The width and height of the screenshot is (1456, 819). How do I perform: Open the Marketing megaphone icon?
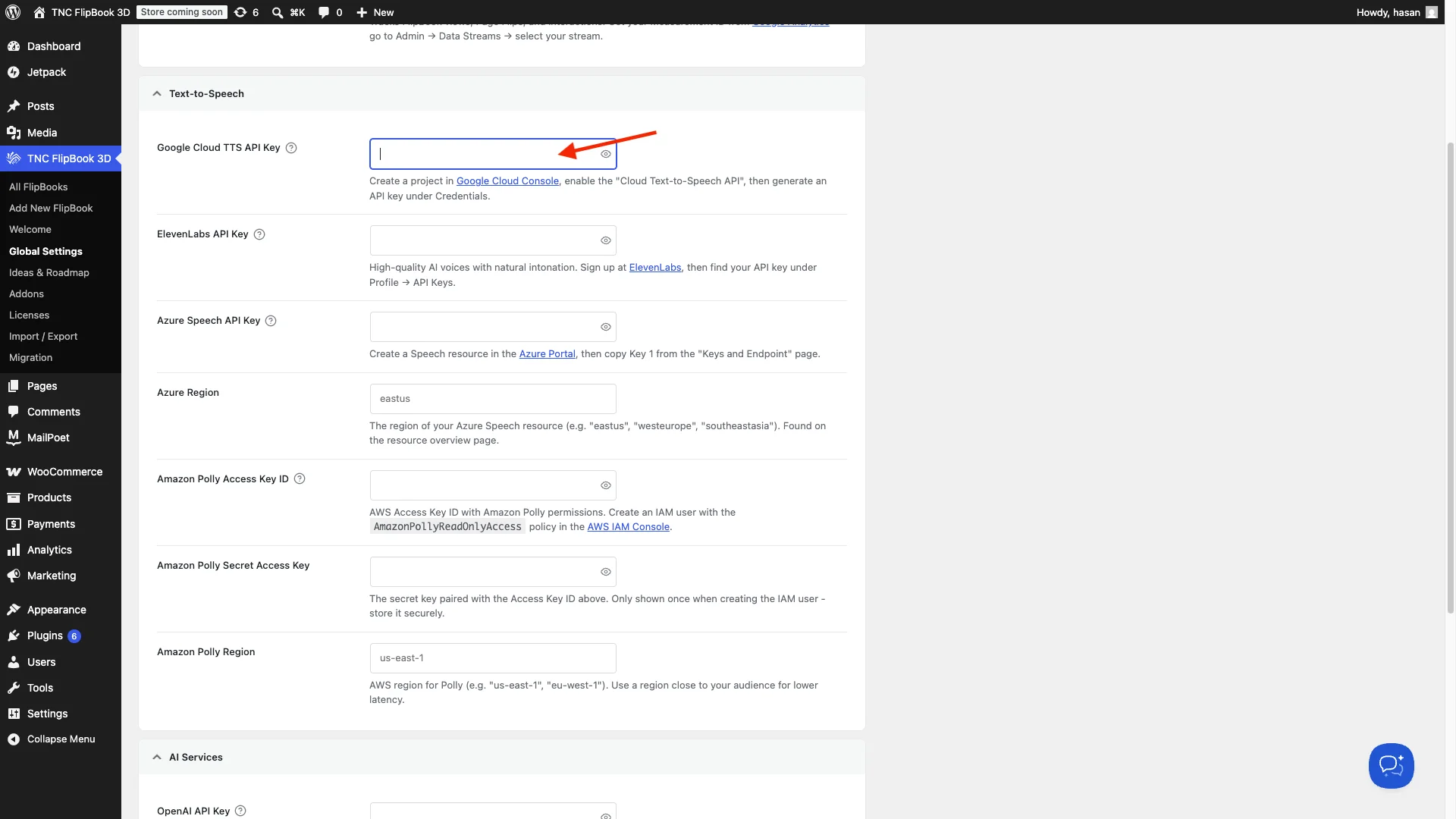point(14,576)
